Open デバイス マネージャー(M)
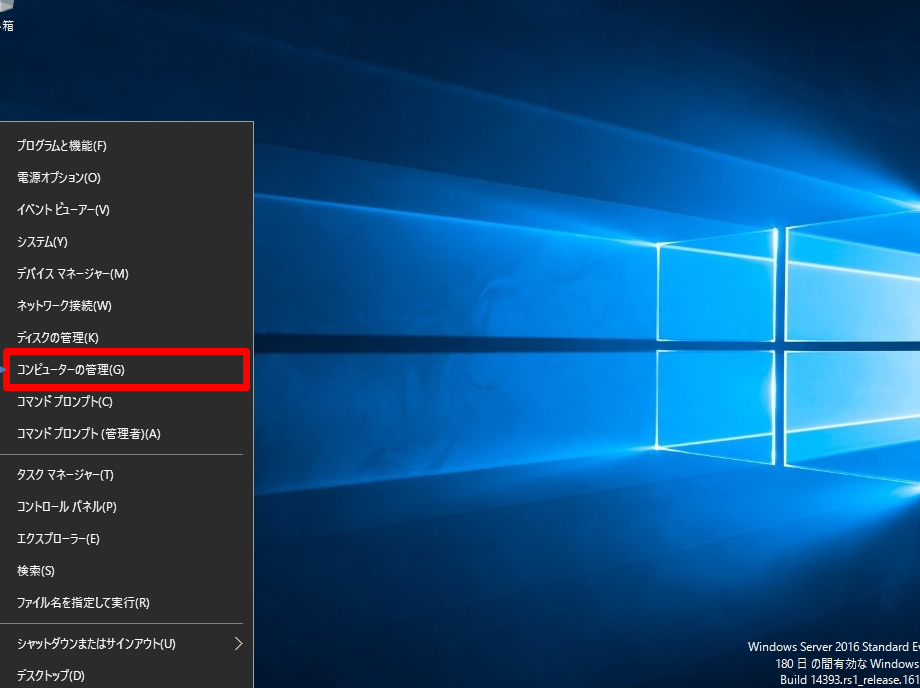Screen dimensions: 920x688 point(73,274)
